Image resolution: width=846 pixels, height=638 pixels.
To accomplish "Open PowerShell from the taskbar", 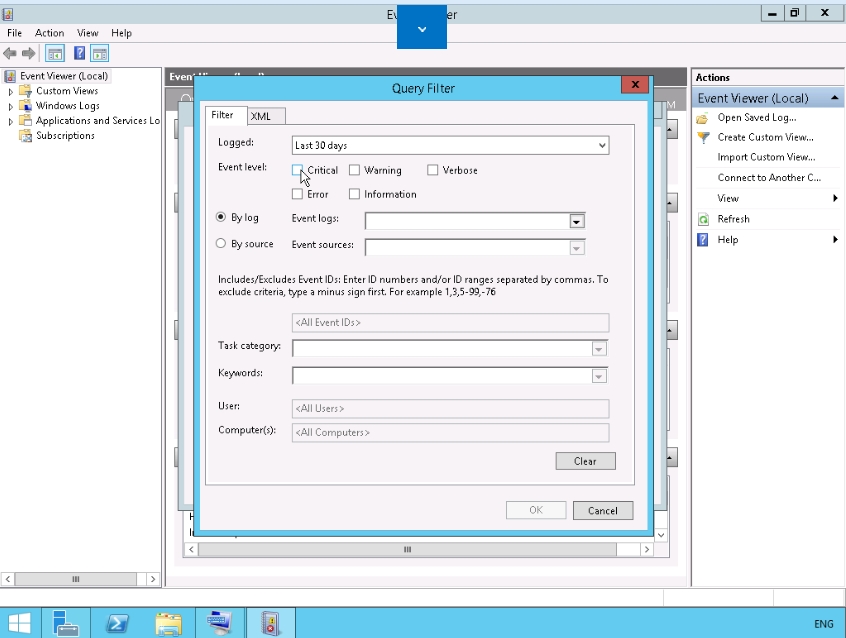I will (116, 623).
